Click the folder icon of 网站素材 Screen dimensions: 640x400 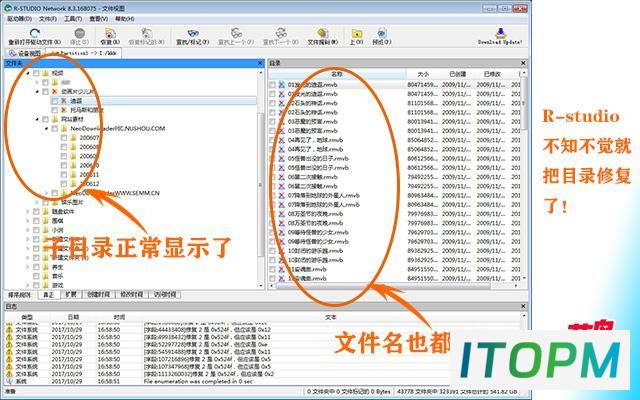tap(55, 119)
